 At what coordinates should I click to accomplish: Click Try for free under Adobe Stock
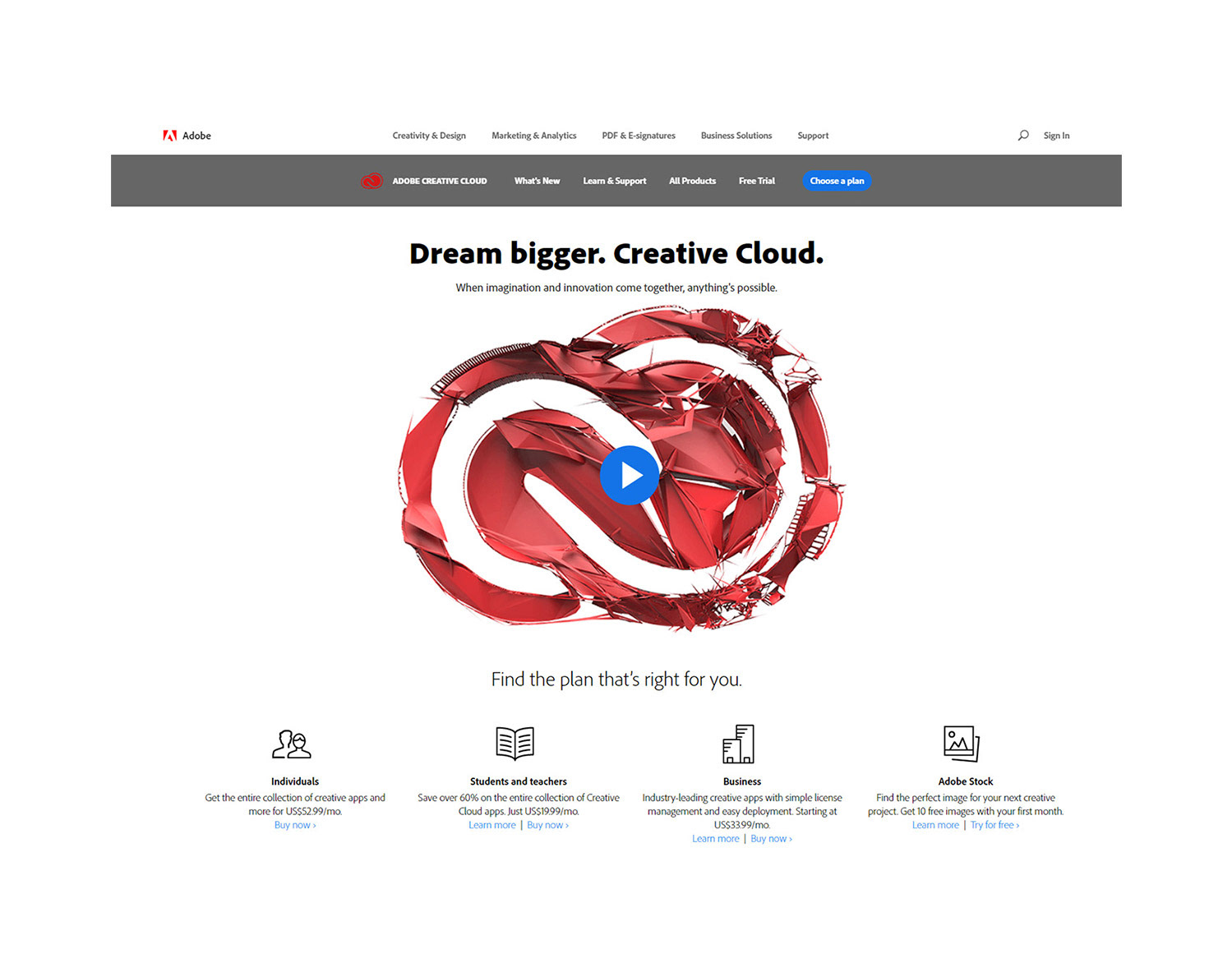[x=995, y=825]
